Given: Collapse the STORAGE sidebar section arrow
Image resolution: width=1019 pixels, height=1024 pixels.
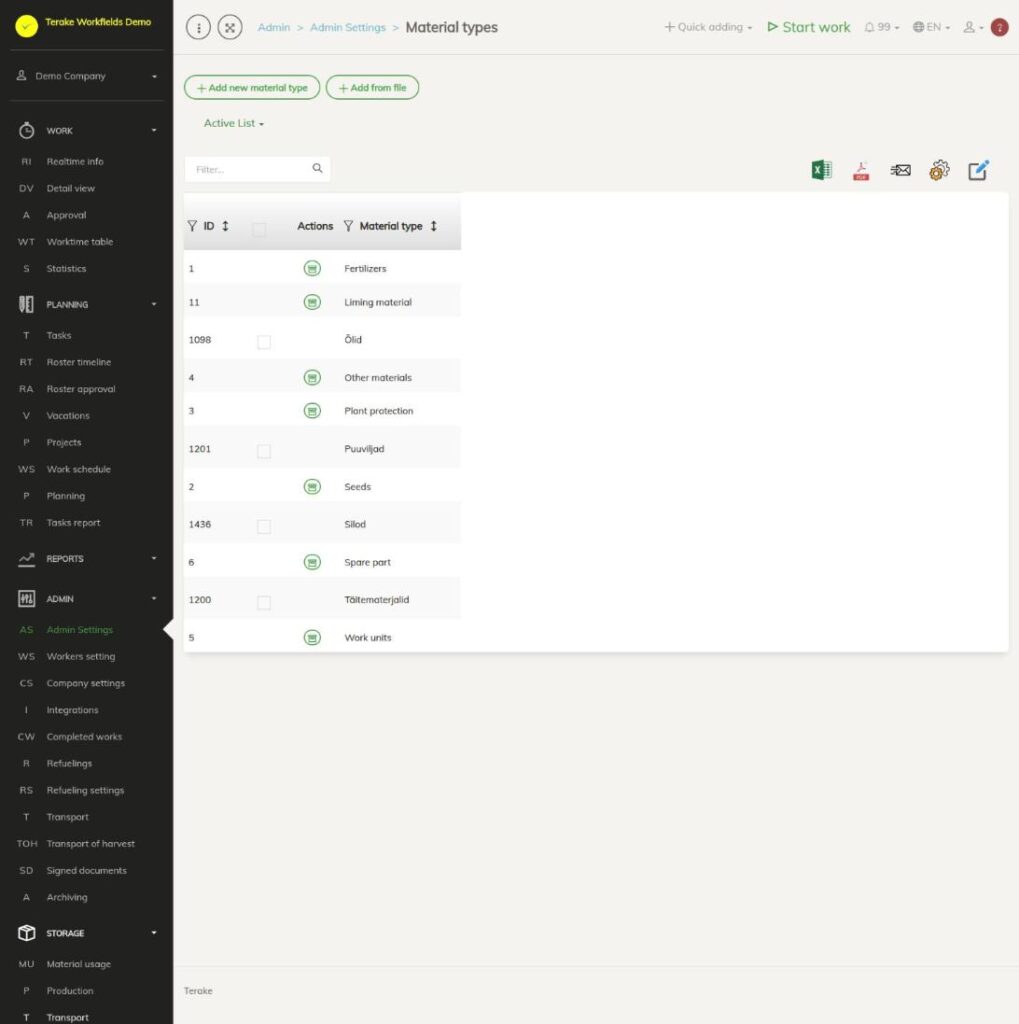Looking at the screenshot, I should point(154,933).
